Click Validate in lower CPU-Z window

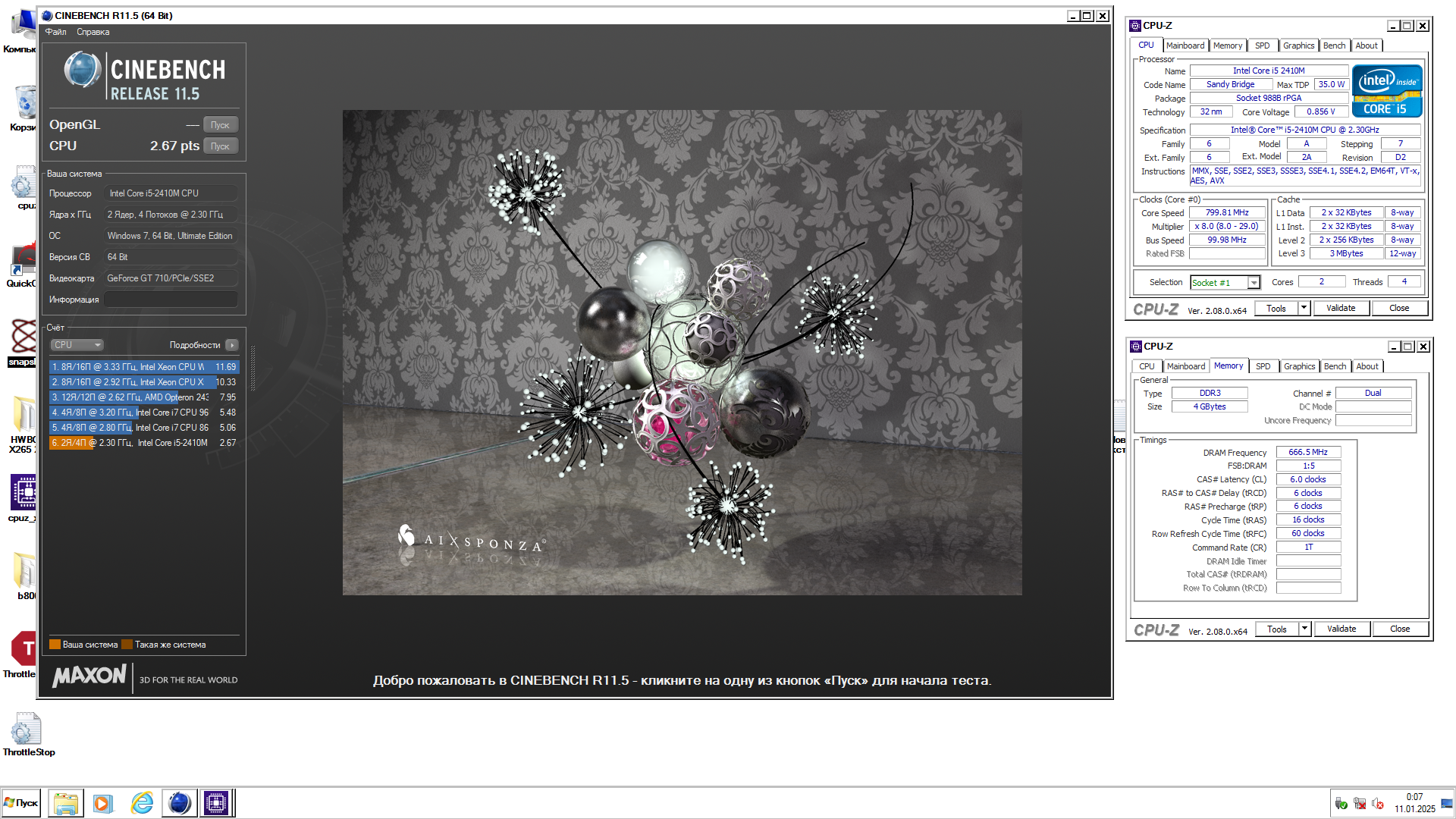[1341, 629]
